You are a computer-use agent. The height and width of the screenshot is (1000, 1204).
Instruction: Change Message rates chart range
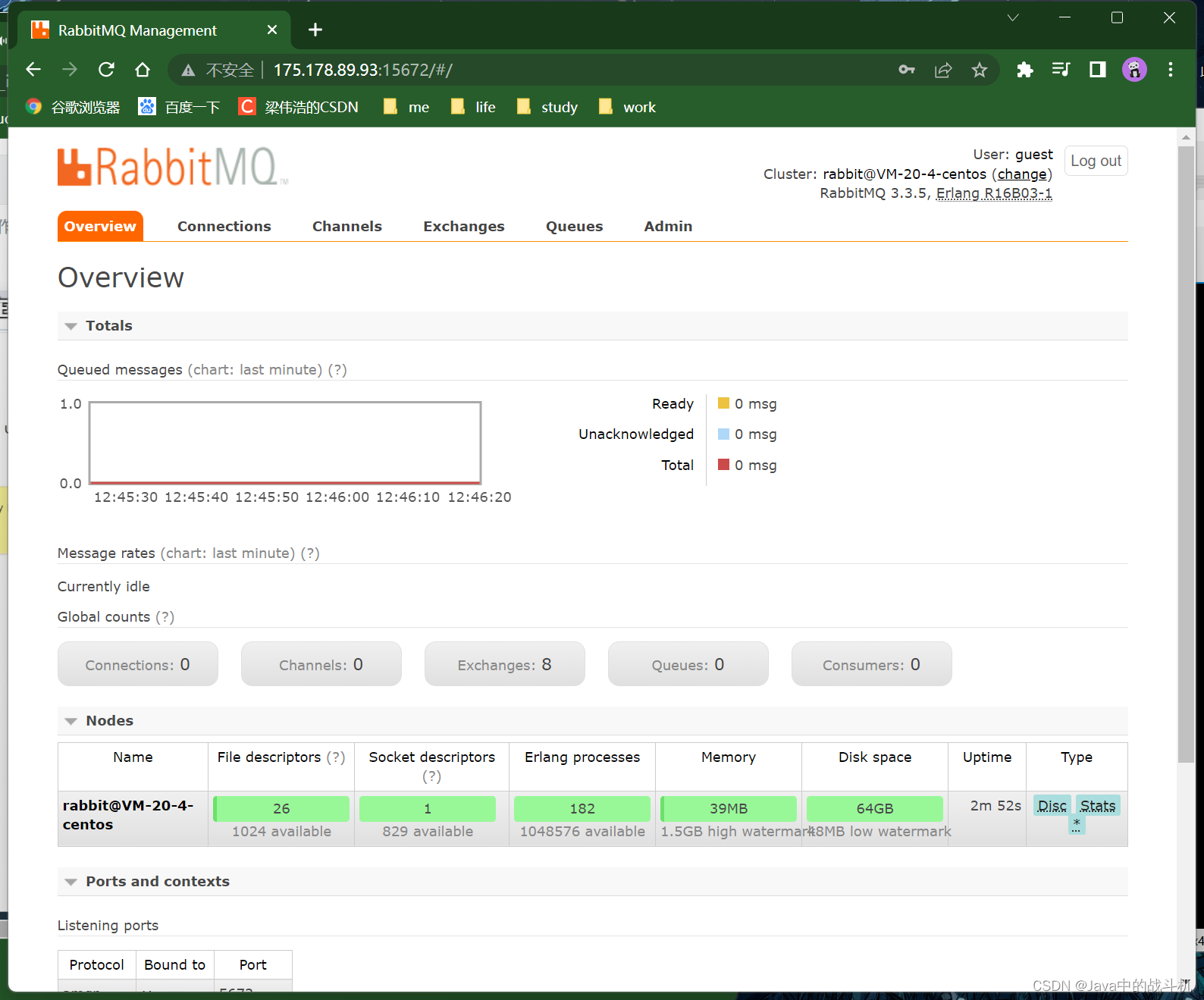(x=227, y=553)
